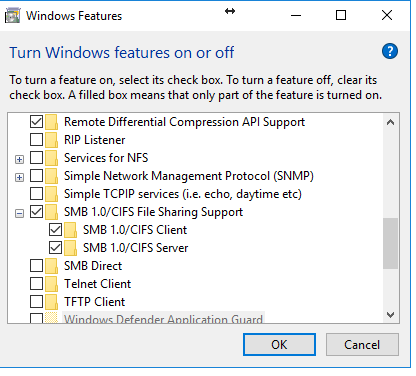Click the OK button
The height and width of the screenshot is (376, 416).
(279, 344)
